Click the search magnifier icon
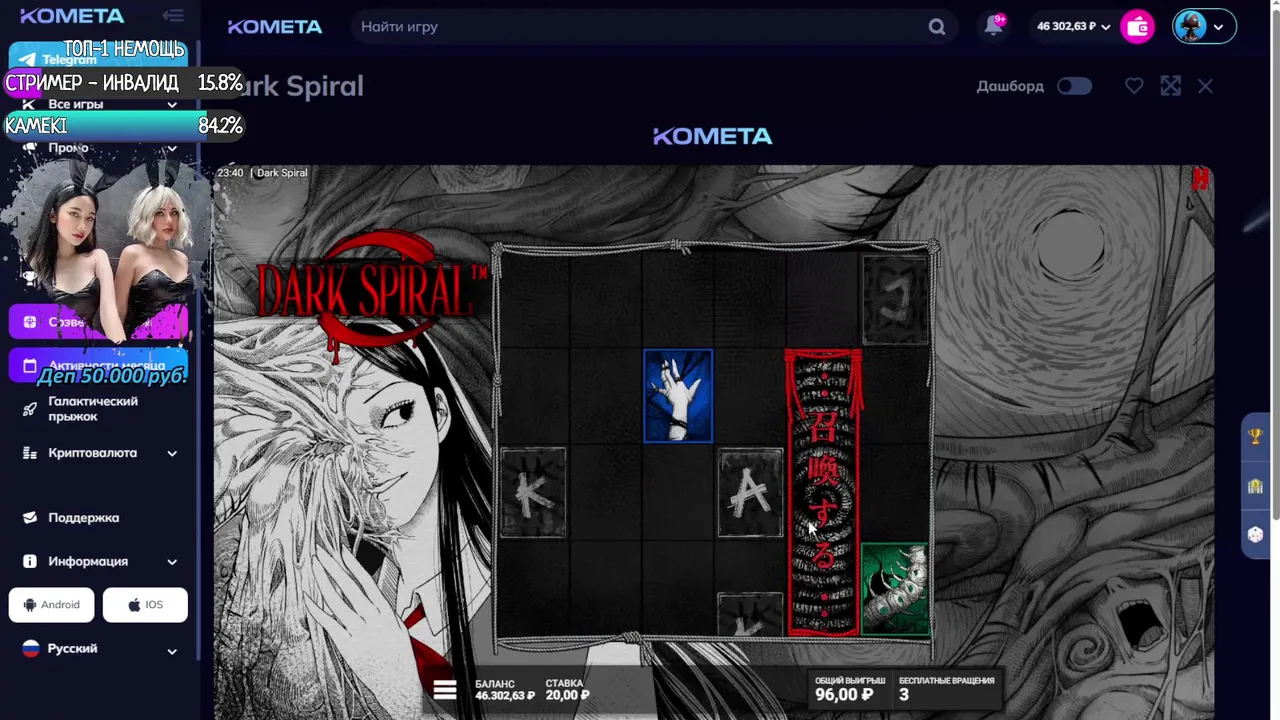The width and height of the screenshot is (1280, 720). (x=937, y=27)
